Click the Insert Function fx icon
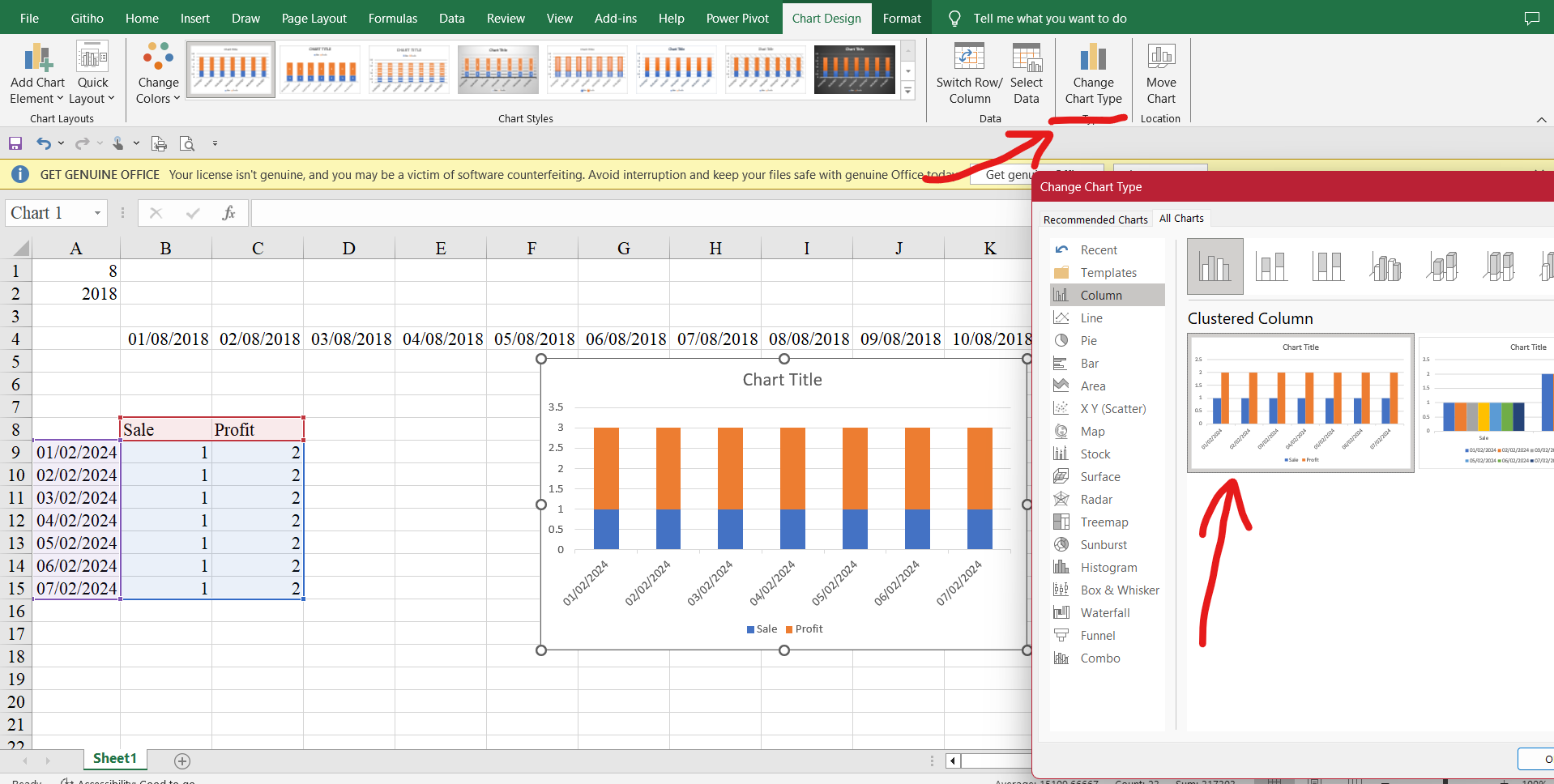The height and width of the screenshot is (784, 1554). [228, 213]
